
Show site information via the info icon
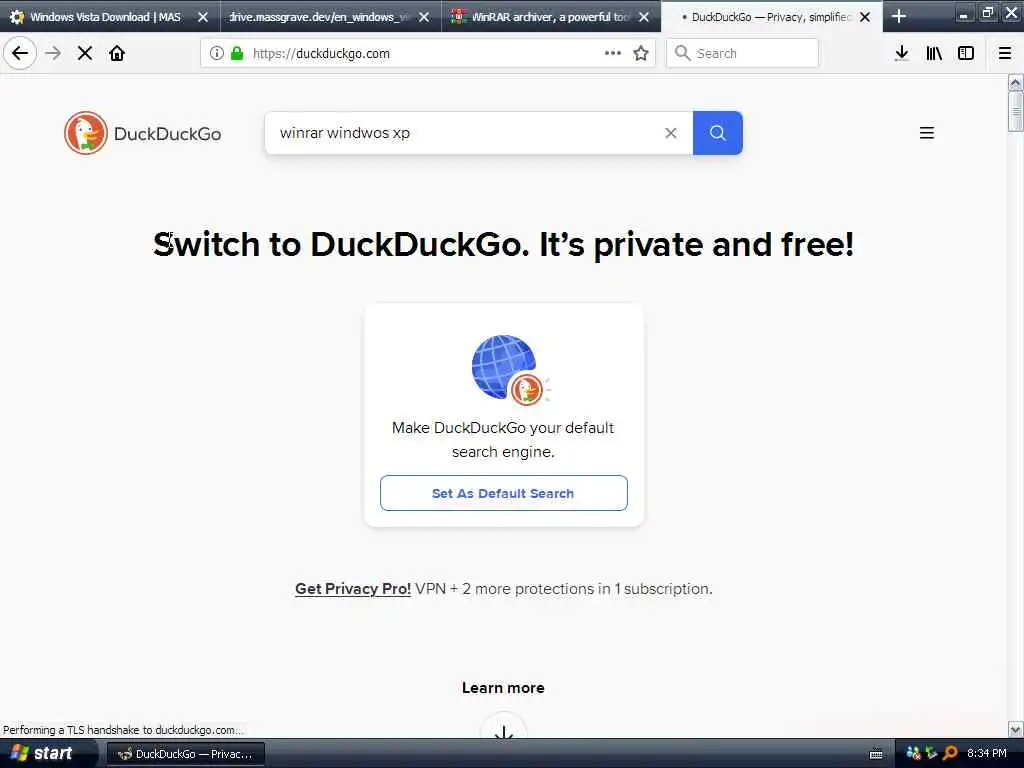pyautogui.click(x=216, y=54)
